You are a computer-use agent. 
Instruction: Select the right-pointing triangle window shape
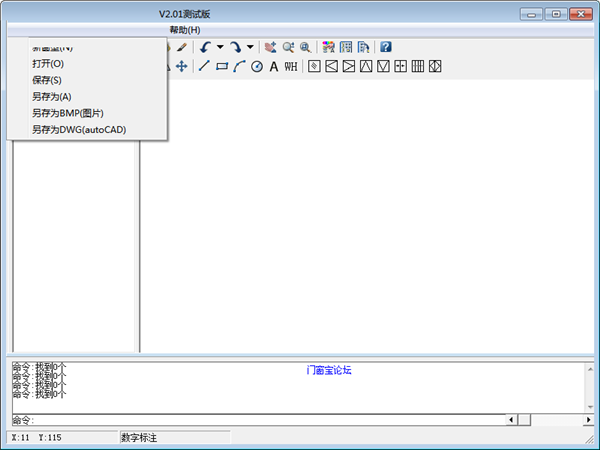348,66
